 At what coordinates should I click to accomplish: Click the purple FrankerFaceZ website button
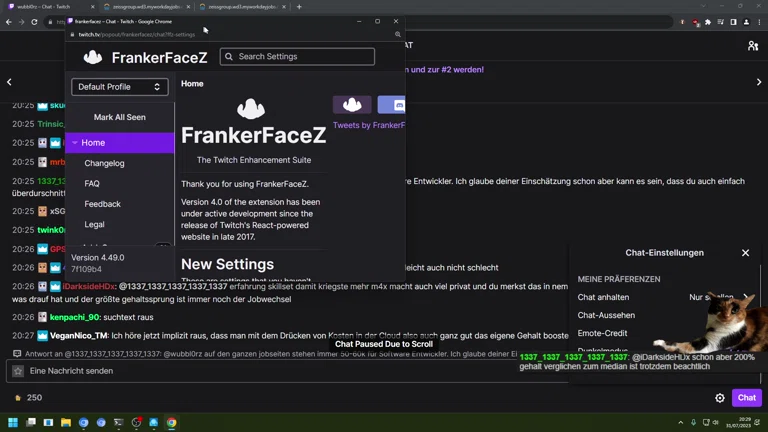(352, 104)
